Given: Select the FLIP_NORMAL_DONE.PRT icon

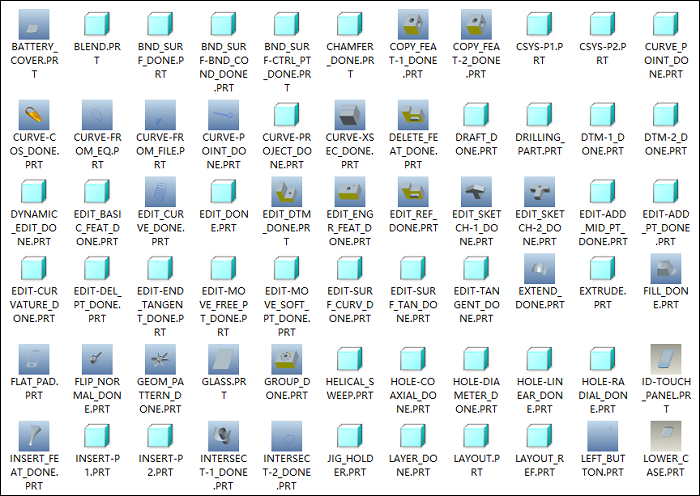Looking at the screenshot, I should pyautogui.click(x=97, y=359).
